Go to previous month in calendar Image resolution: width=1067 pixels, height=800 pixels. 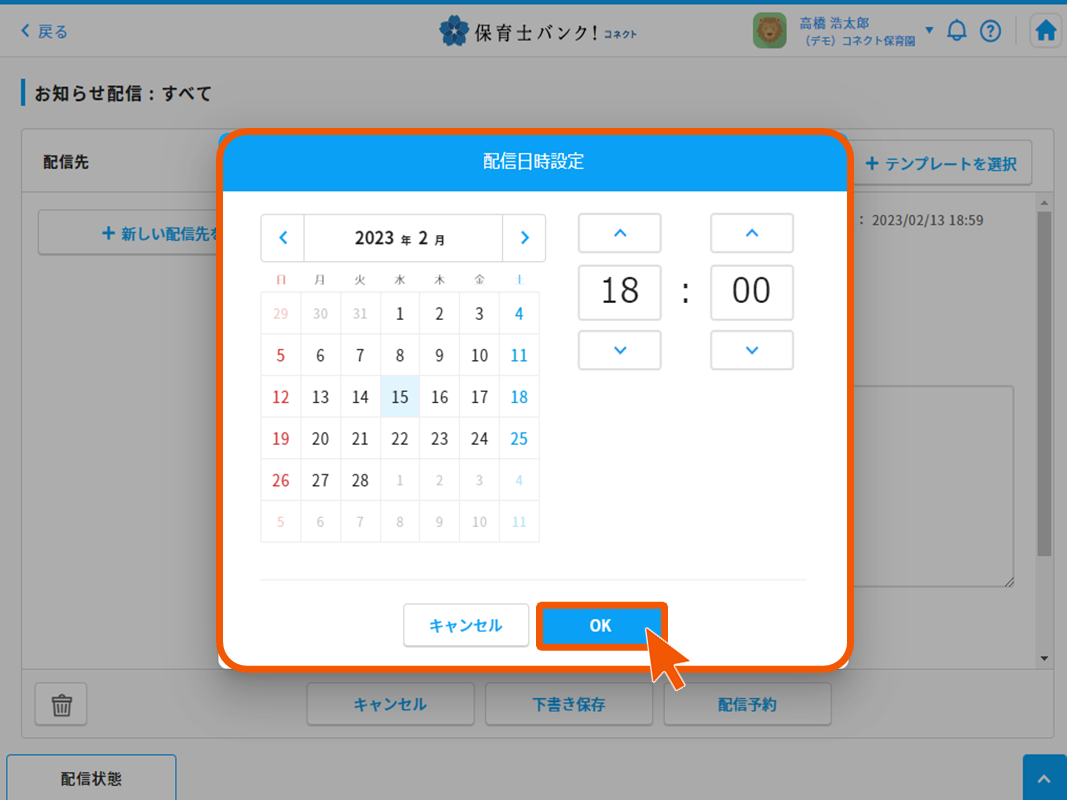point(283,238)
